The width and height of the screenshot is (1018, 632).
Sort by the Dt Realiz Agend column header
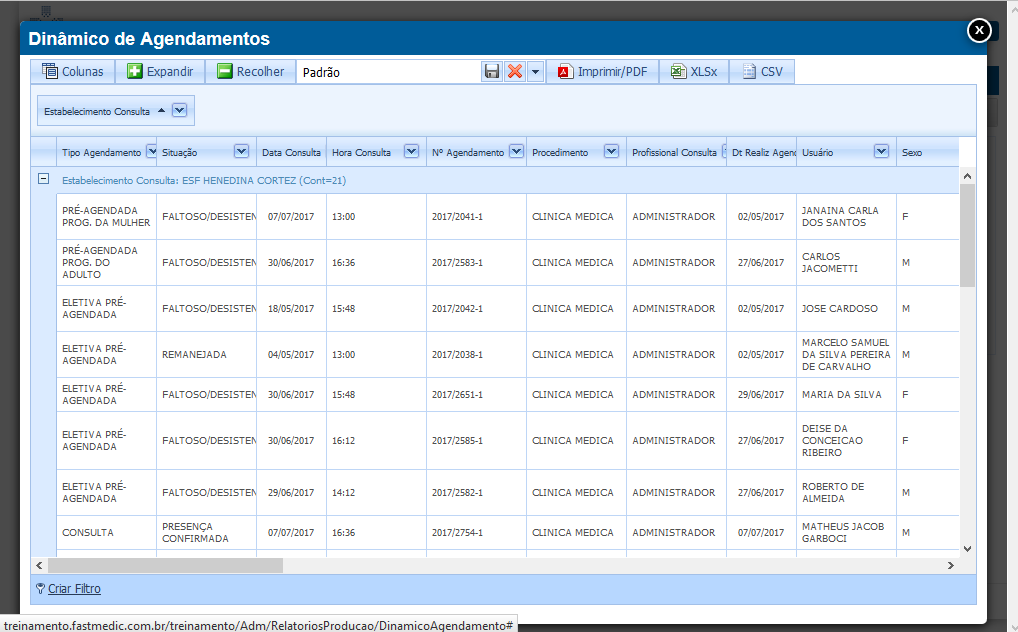(x=762, y=153)
